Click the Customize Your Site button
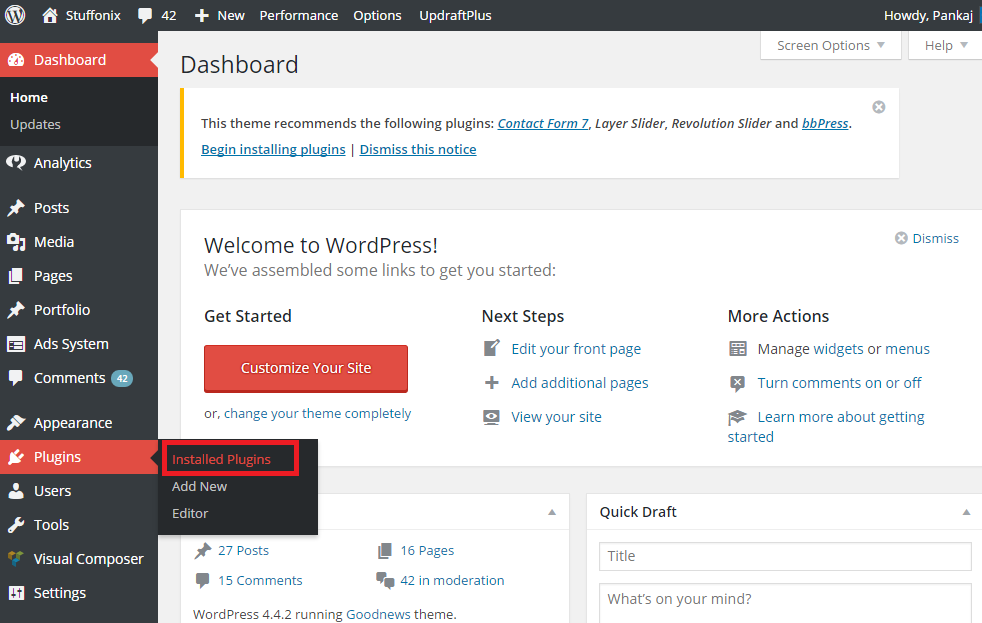This screenshot has width=982, height=623. tap(306, 368)
